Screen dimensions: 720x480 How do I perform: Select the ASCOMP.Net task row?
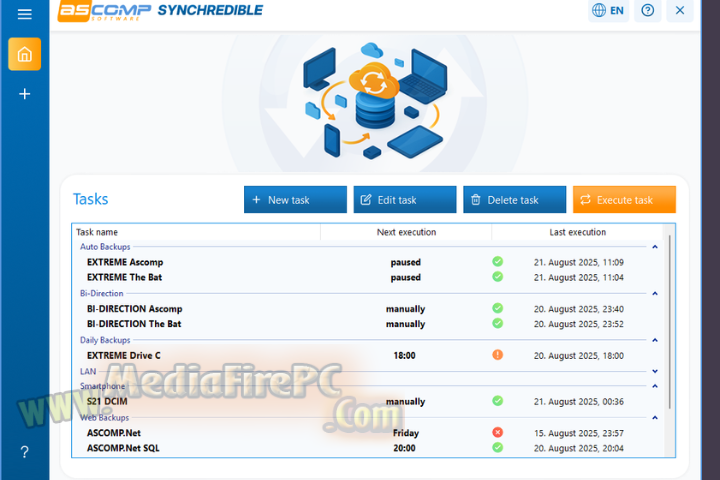[x=367, y=433]
